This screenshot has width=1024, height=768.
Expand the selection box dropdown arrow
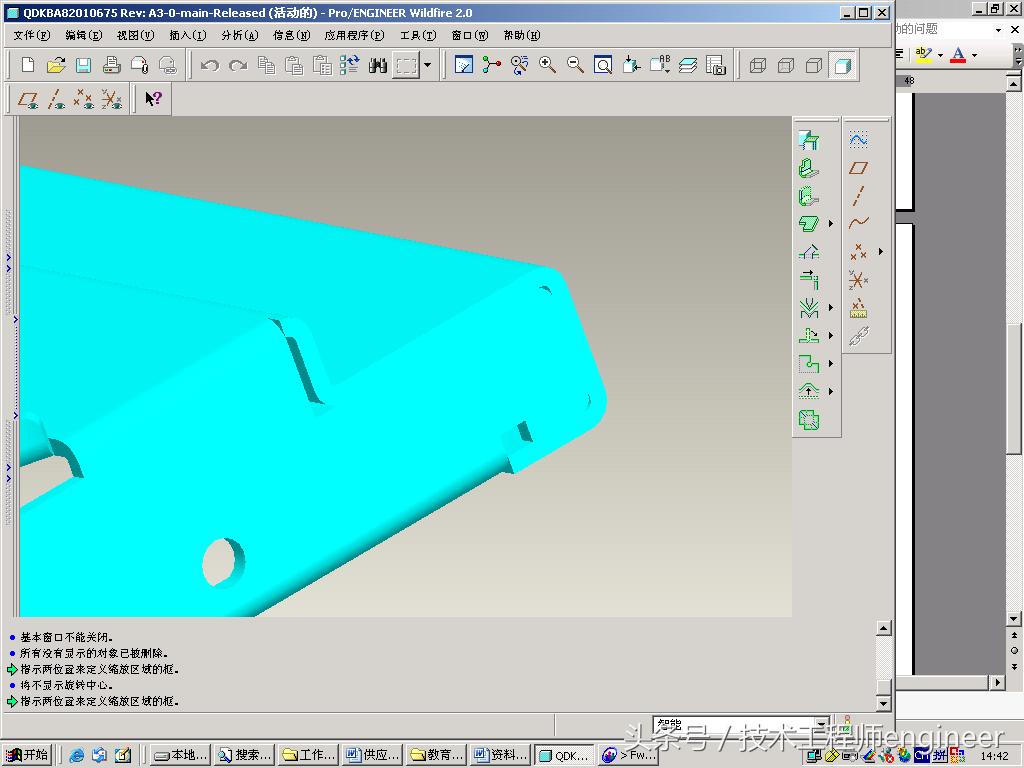pos(428,65)
